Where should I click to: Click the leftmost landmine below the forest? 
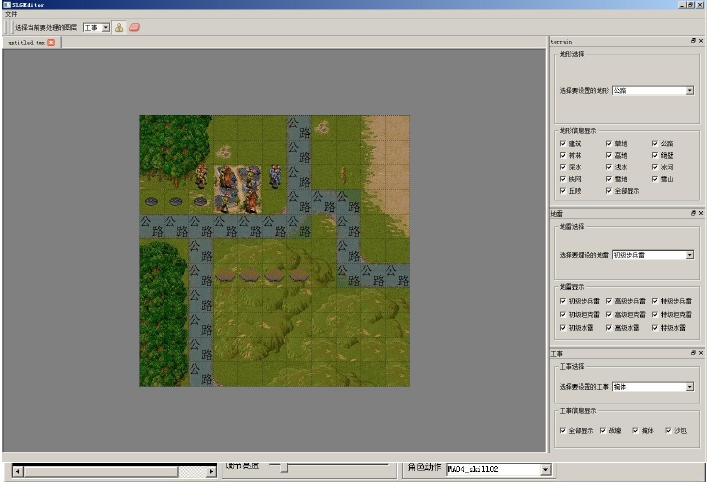[151, 201]
